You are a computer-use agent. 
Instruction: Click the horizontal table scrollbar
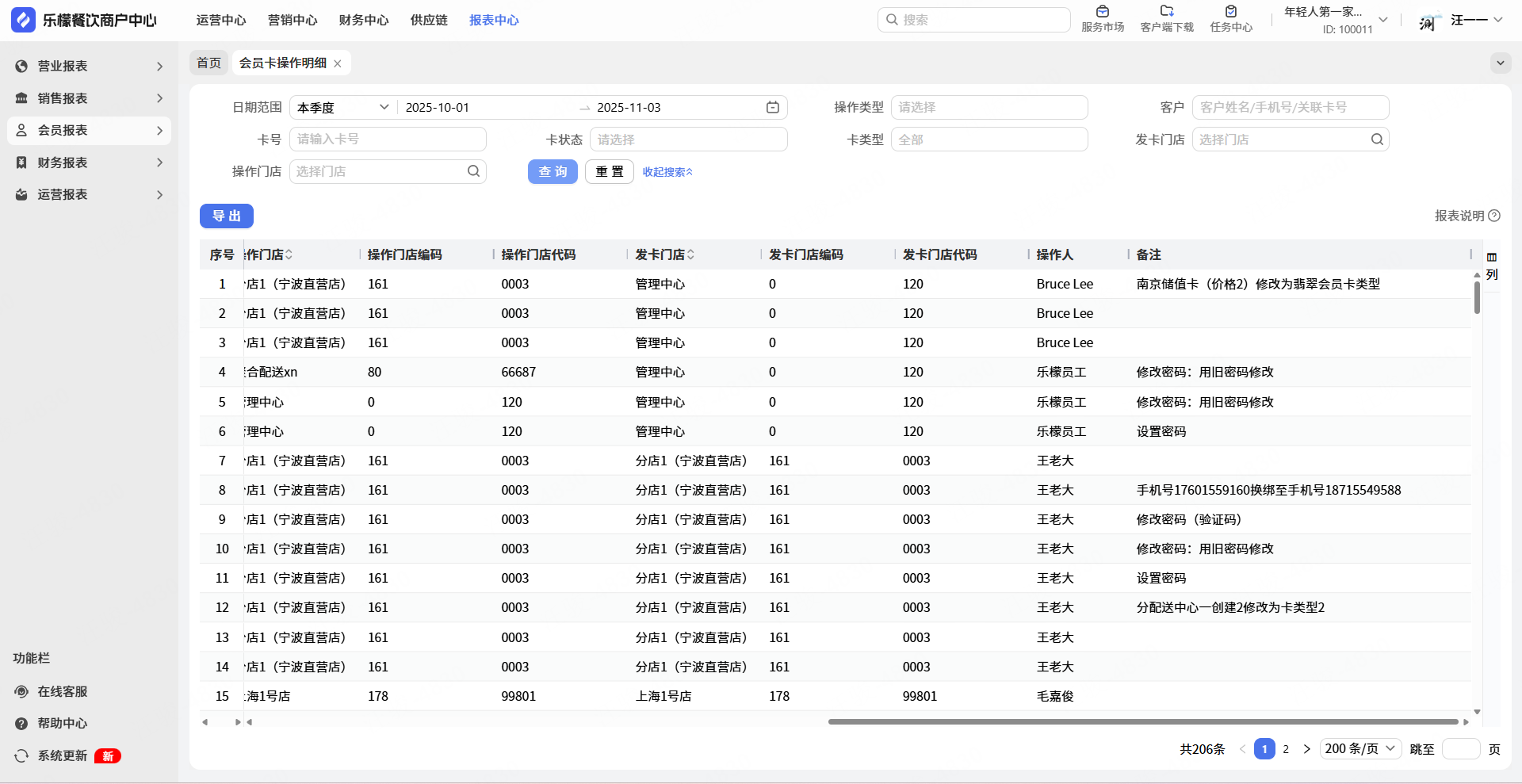[x=1141, y=722]
